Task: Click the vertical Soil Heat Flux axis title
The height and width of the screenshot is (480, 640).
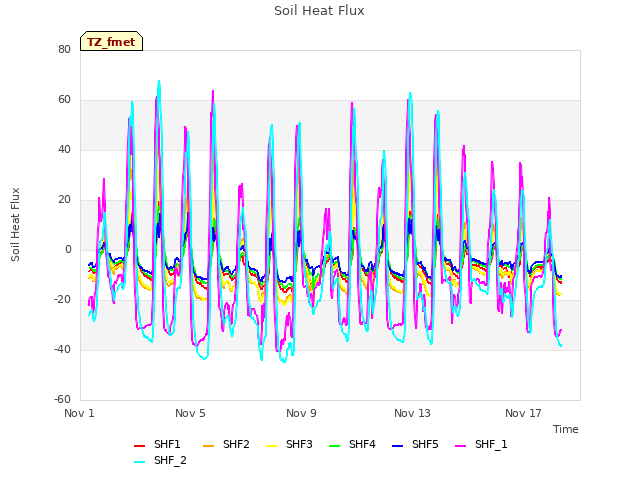Action: coord(15,224)
